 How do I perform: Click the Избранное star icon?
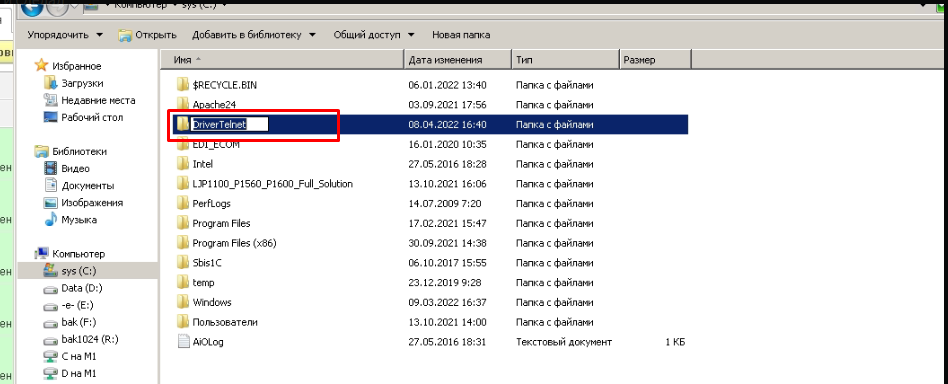[x=41, y=65]
